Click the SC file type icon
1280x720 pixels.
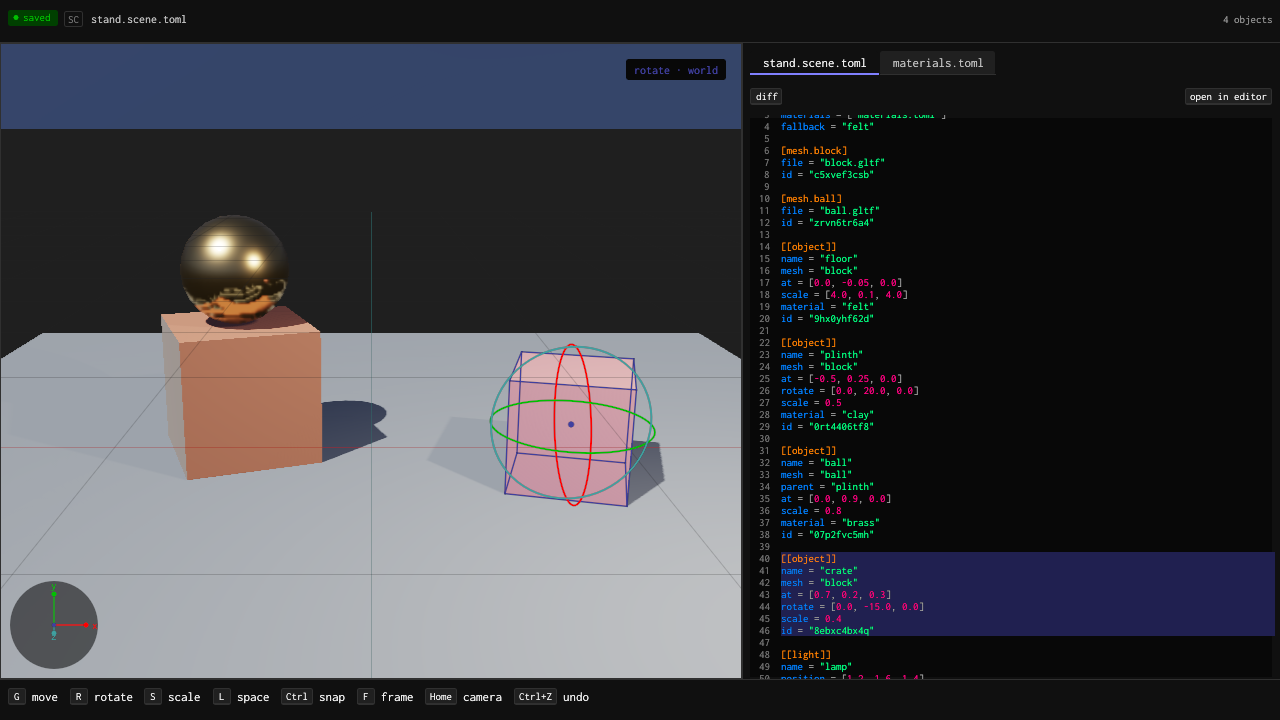point(73,19)
